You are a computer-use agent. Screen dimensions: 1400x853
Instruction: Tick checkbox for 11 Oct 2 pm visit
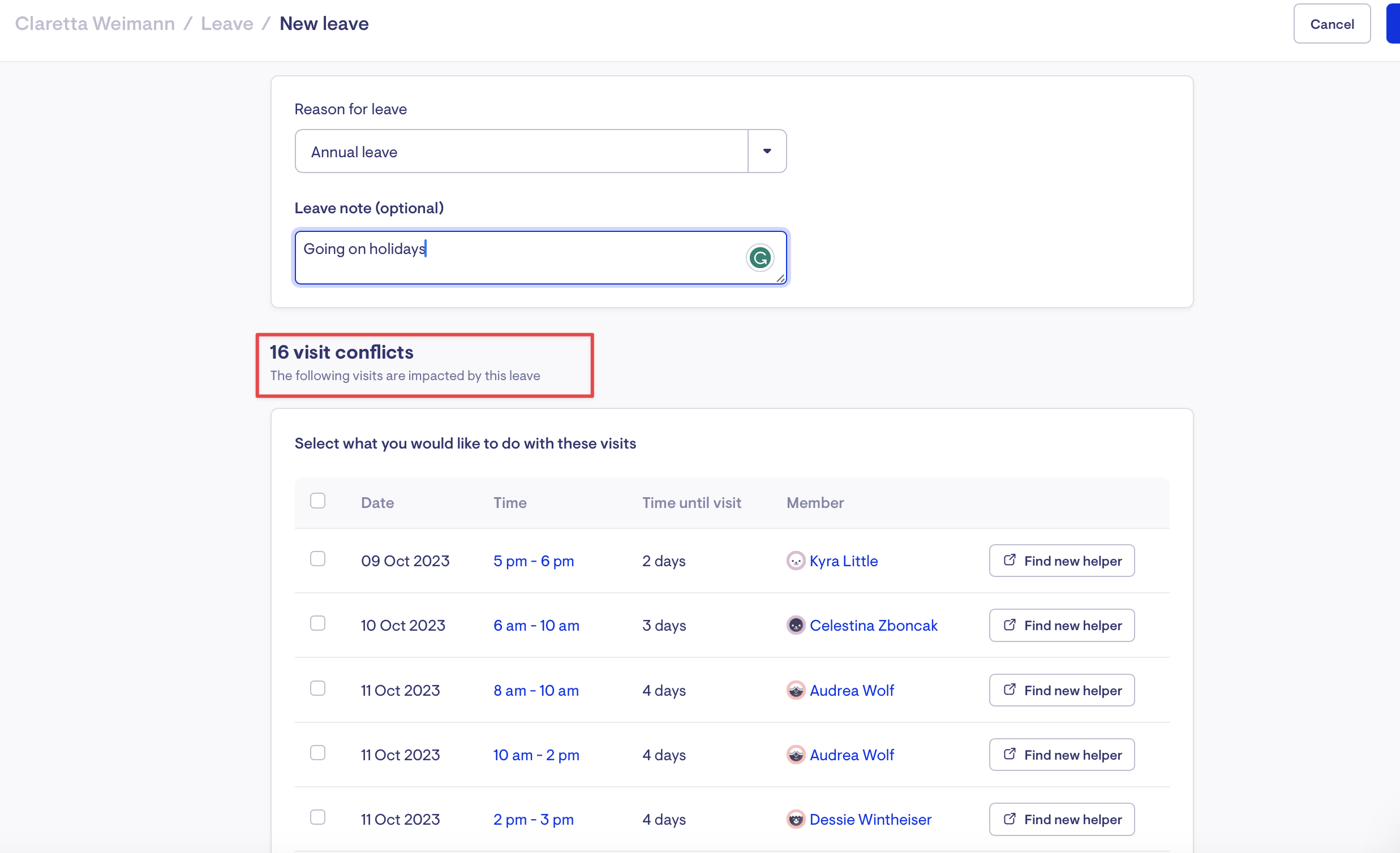tap(317, 817)
